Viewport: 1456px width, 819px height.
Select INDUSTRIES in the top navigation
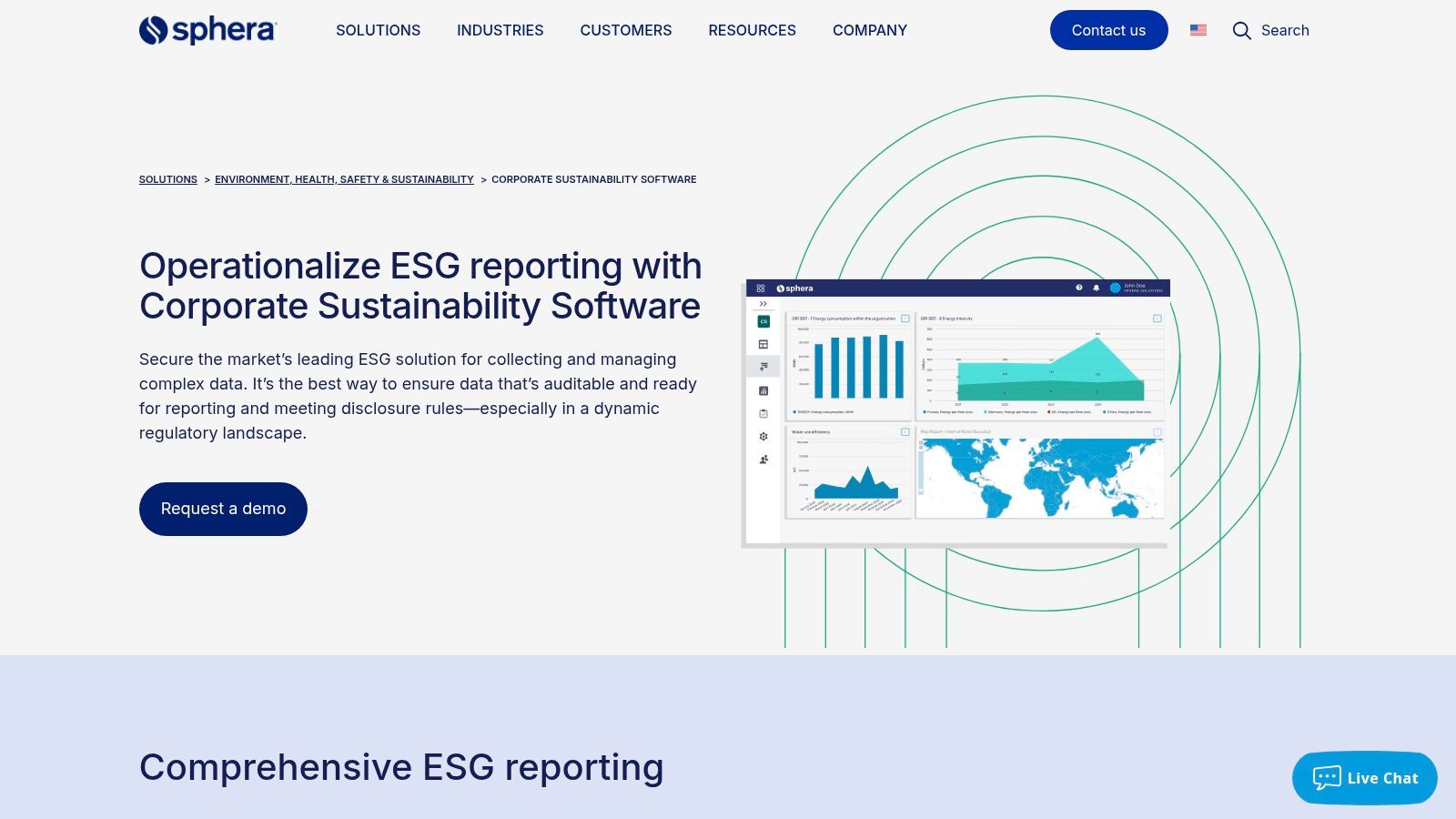point(500,30)
